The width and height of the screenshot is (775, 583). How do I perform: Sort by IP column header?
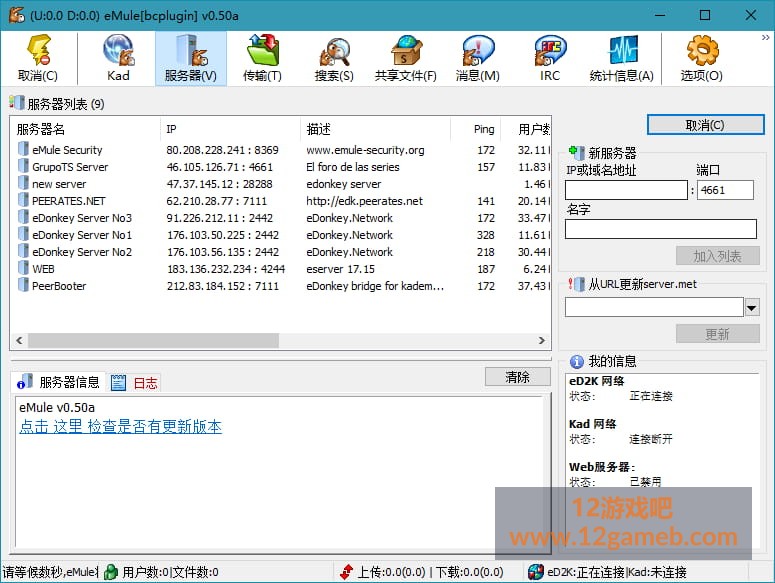pos(230,129)
